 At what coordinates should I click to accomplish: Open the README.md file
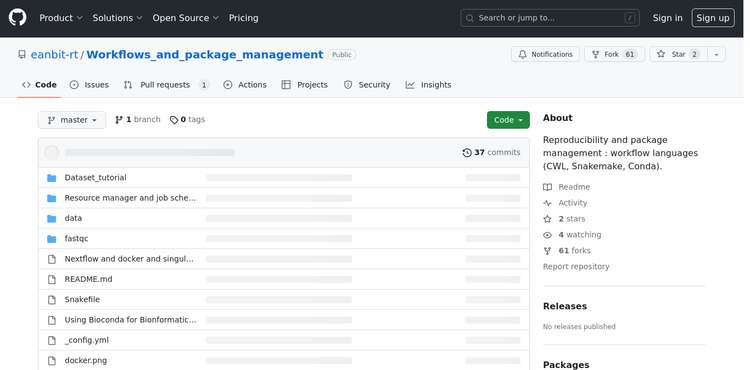point(88,279)
